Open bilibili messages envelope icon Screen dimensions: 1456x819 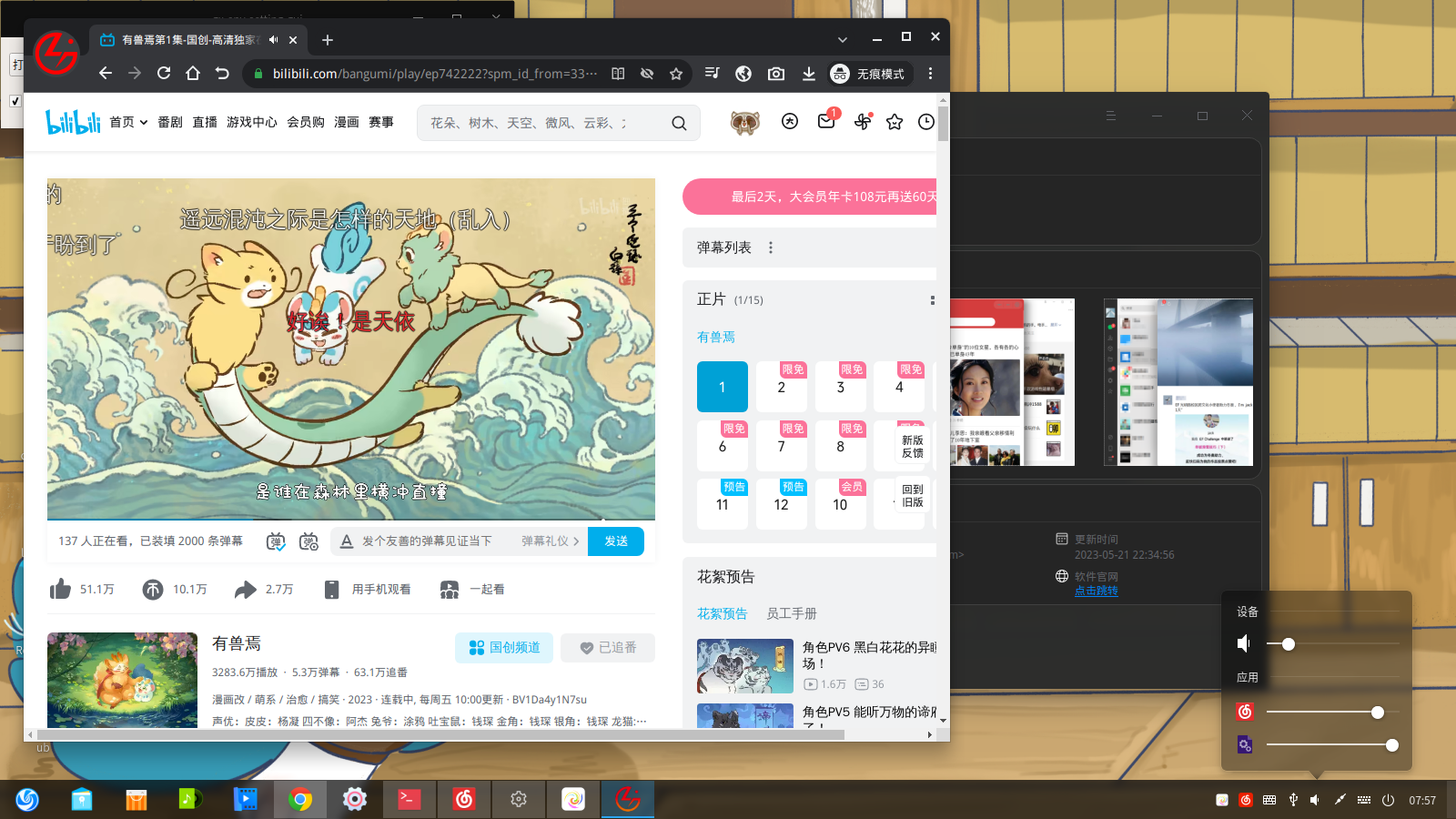(826, 121)
